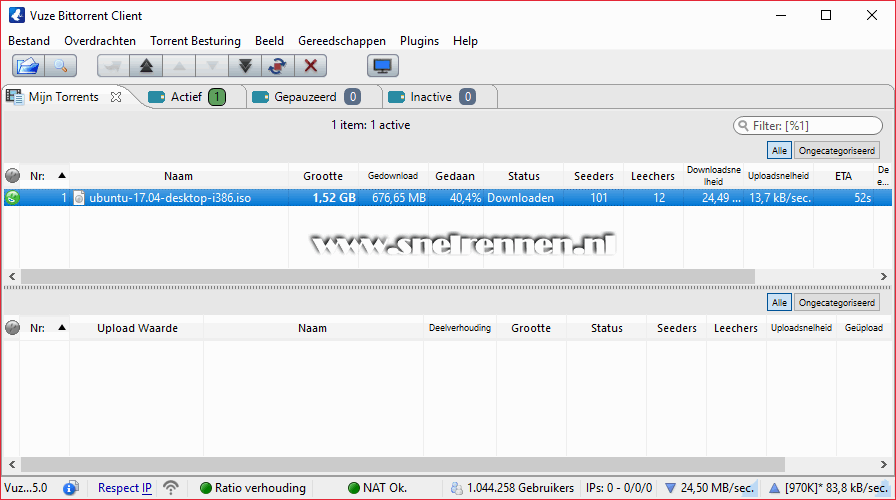Click the health column icon in downloads header
The width and height of the screenshot is (896, 500).
click(x=12, y=175)
